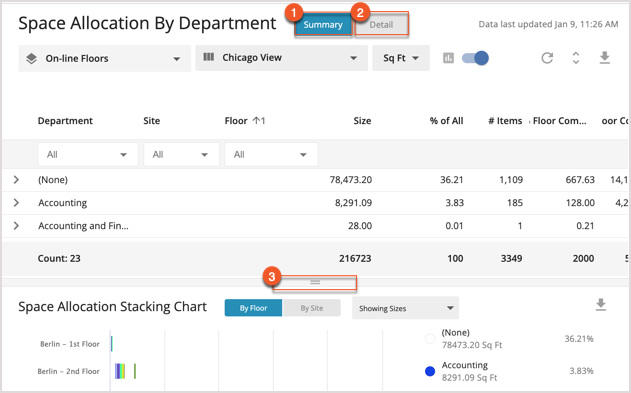Click the Berlin – 2nd Floor label

coord(68,371)
